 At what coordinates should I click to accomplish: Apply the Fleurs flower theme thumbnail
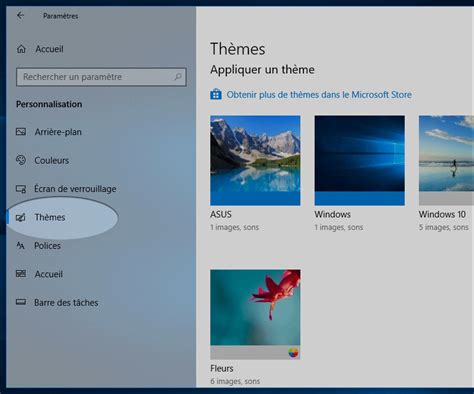coord(255,314)
